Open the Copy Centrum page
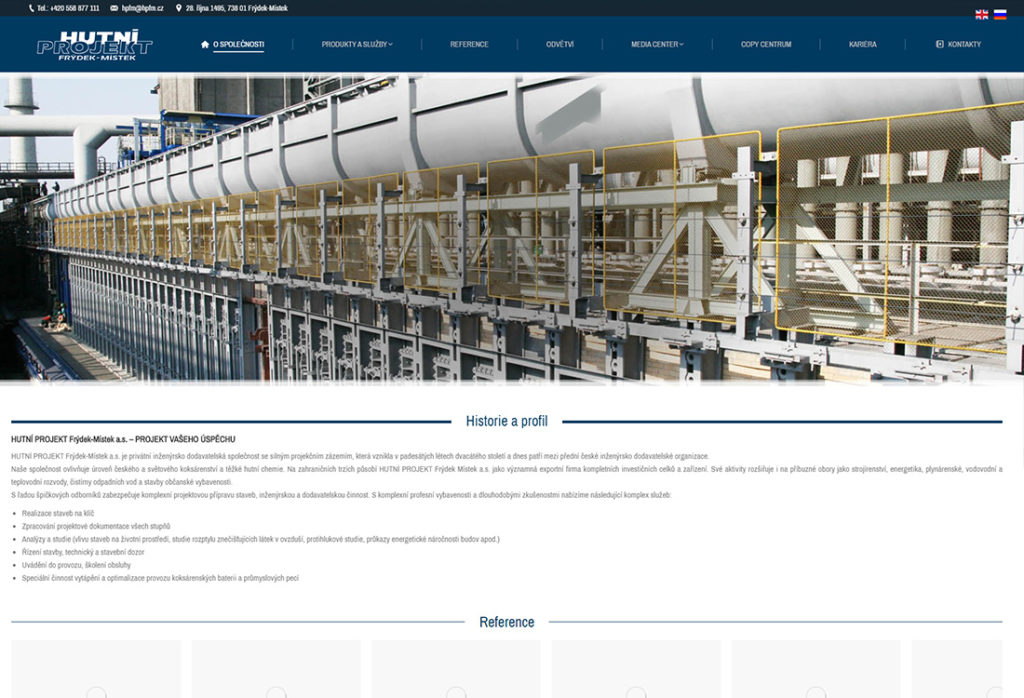Image resolution: width=1024 pixels, height=698 pixels. [765, 44]
